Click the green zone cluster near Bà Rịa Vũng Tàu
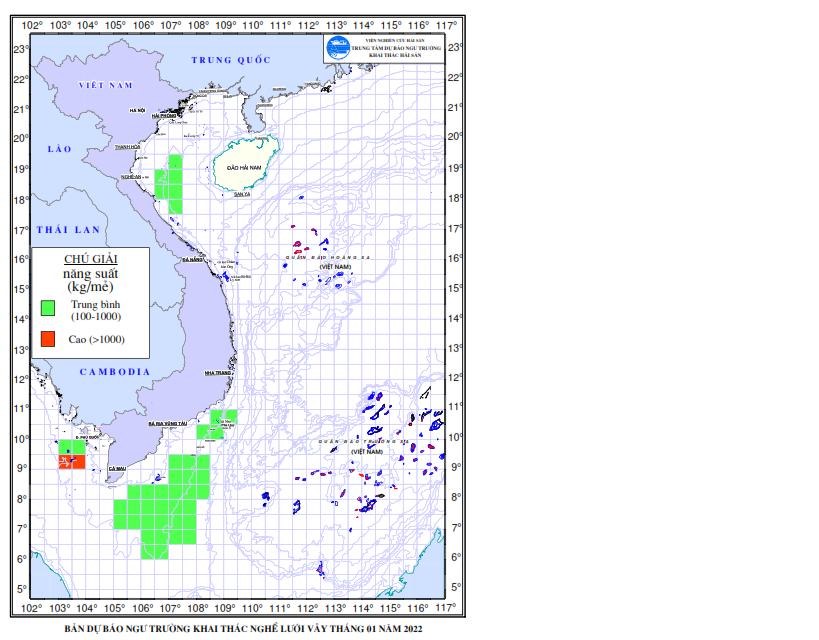The image size is (819, 640). click(x=216, y=425)
